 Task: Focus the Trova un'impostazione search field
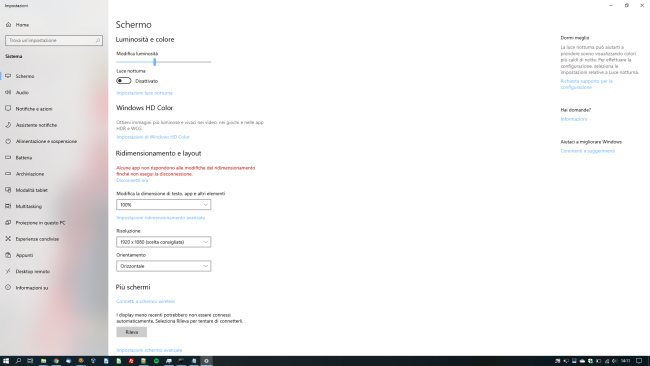click(x=54, y=40)
